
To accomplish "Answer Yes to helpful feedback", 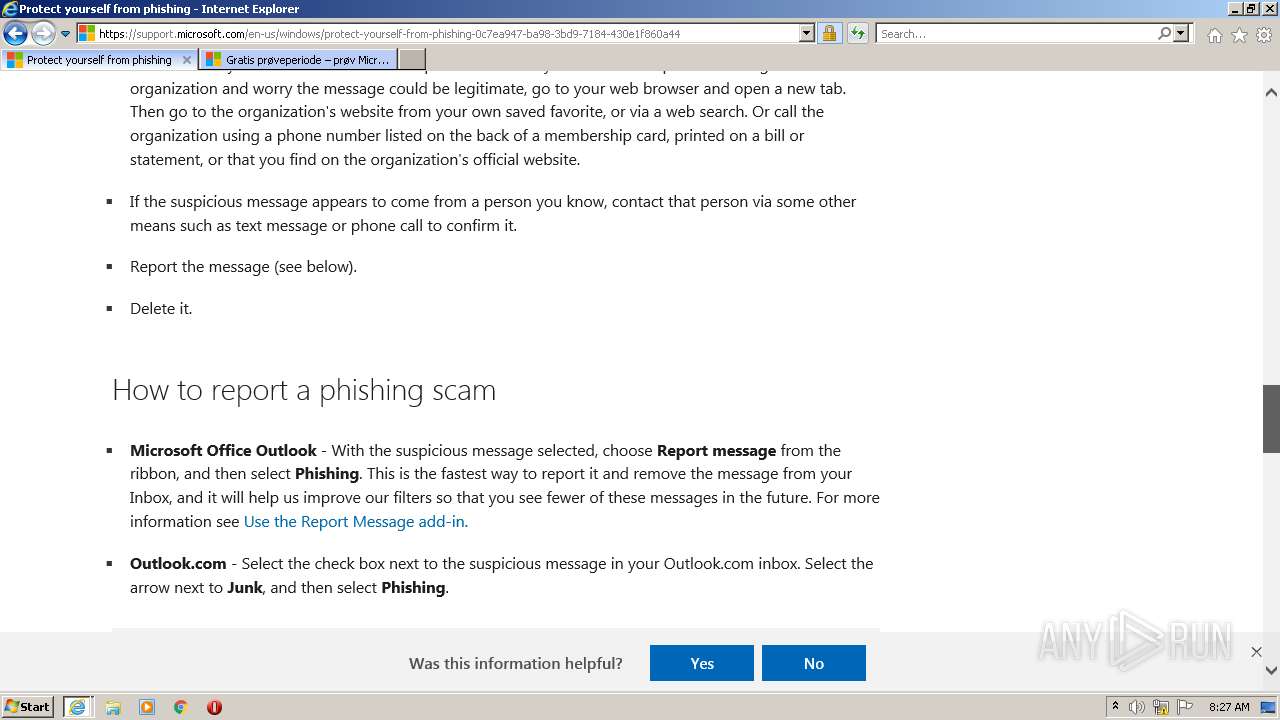I will (702, 663).
